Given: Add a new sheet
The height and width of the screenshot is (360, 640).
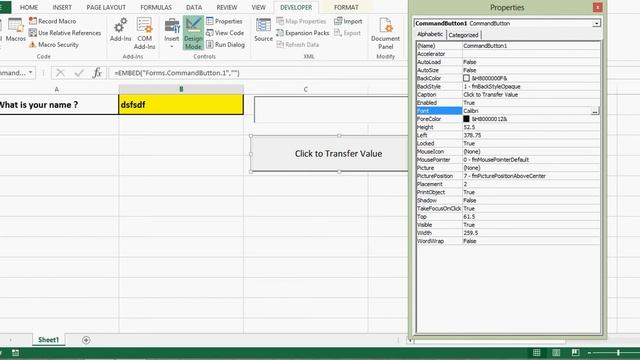Looking at the screenshot, I should click(86, 340).
